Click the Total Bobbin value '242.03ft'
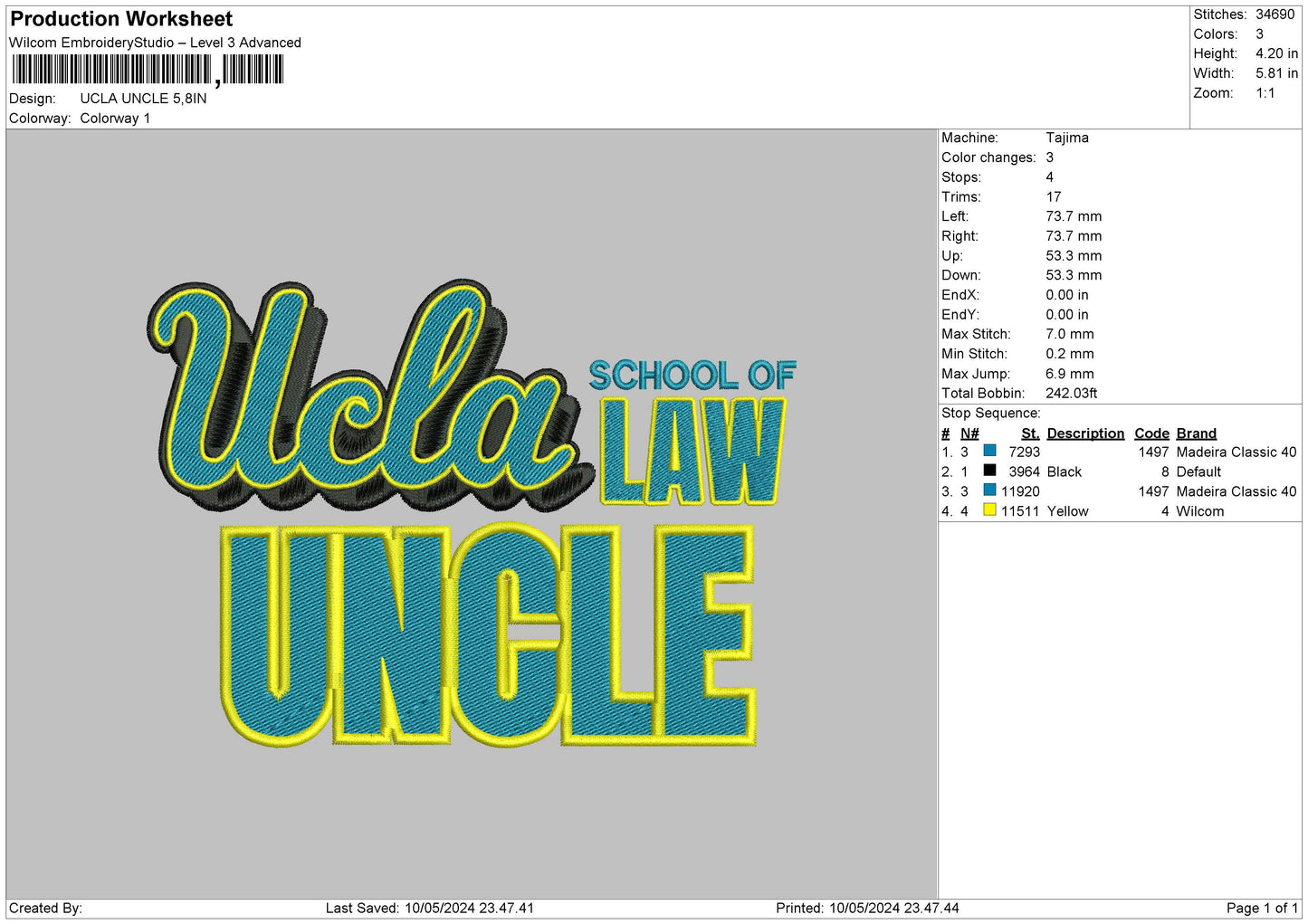This screenshot has height=924, width=1308. click(x=1072, y=394)
